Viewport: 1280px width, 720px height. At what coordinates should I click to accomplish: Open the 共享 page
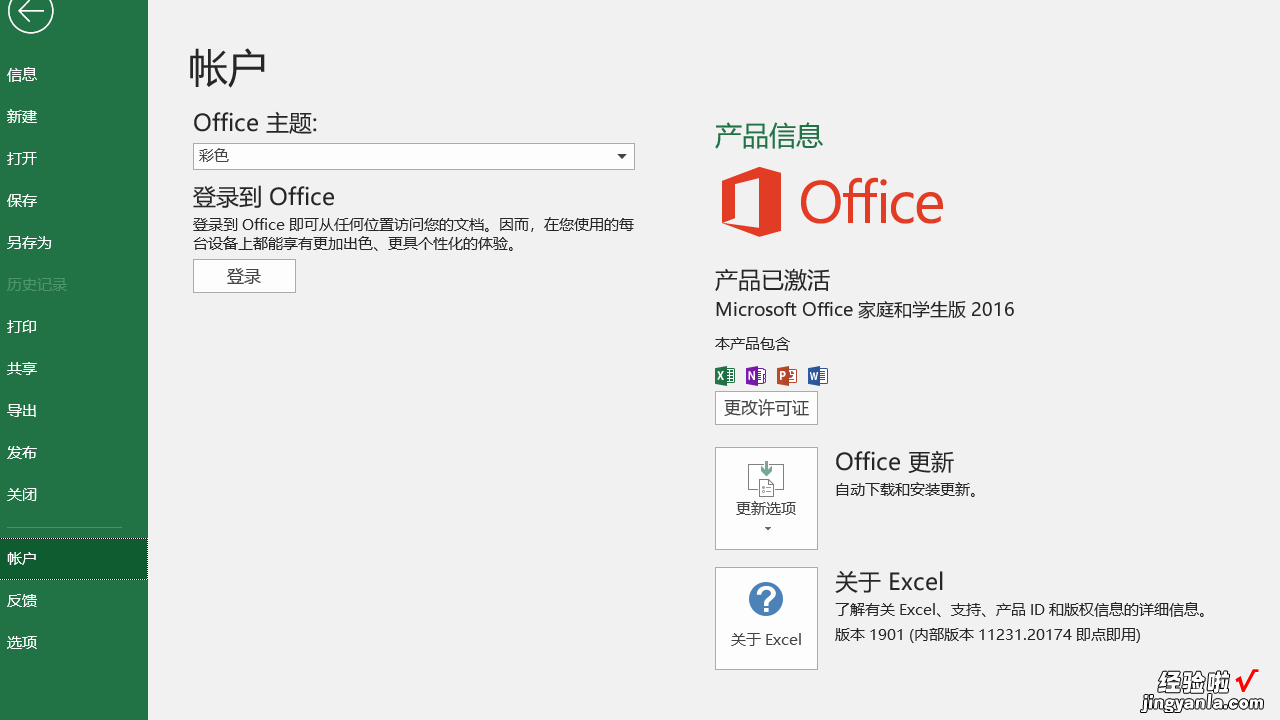click(x=74, y=368)
